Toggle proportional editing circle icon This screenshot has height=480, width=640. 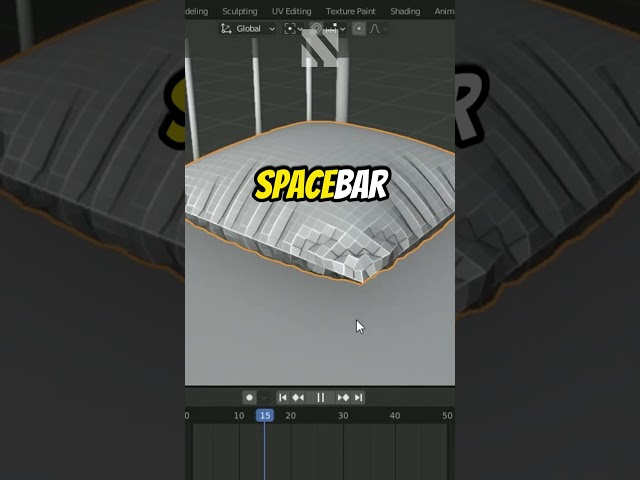coord(359,29)
